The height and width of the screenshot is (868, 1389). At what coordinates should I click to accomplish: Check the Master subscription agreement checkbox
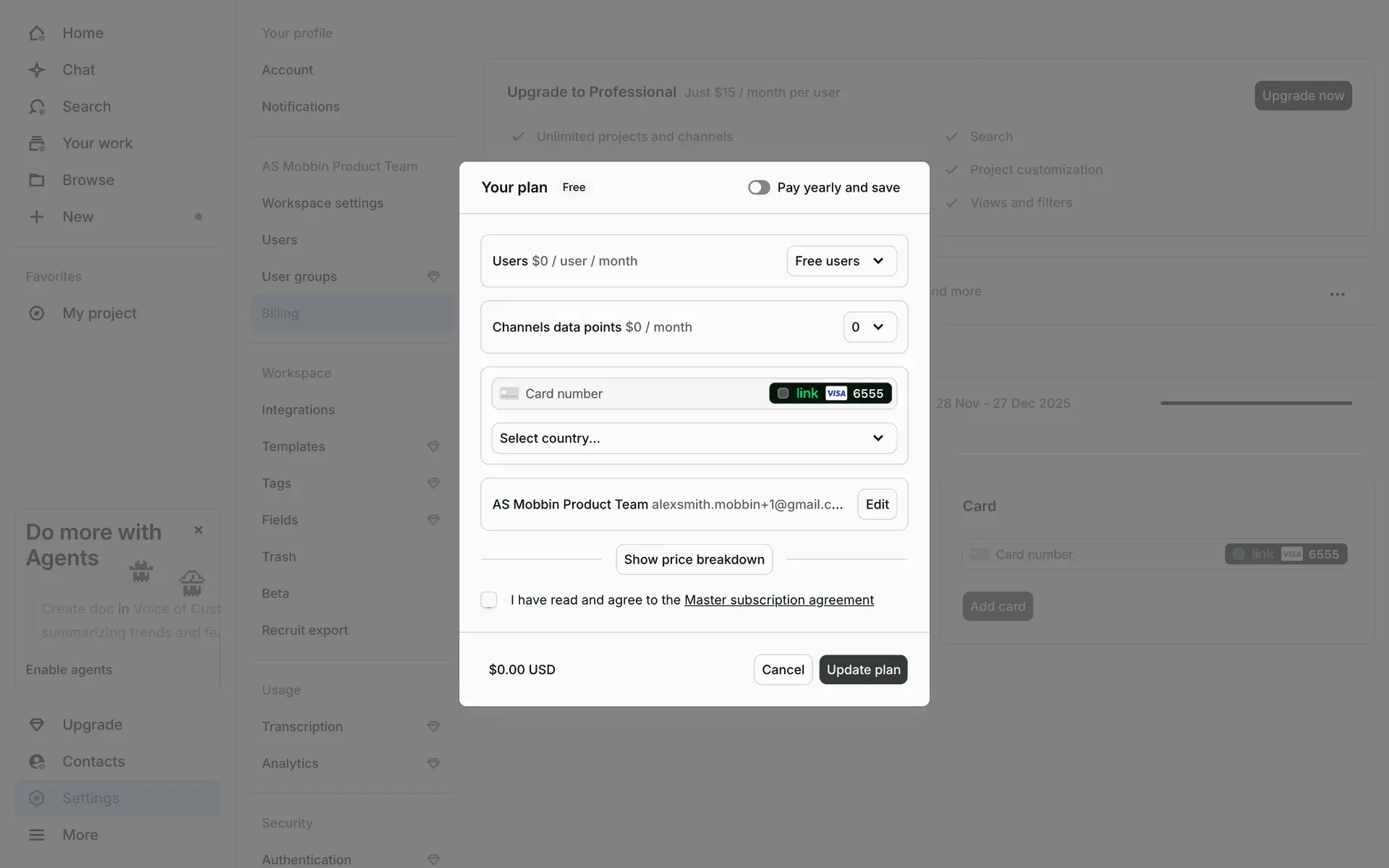(489, 600)
